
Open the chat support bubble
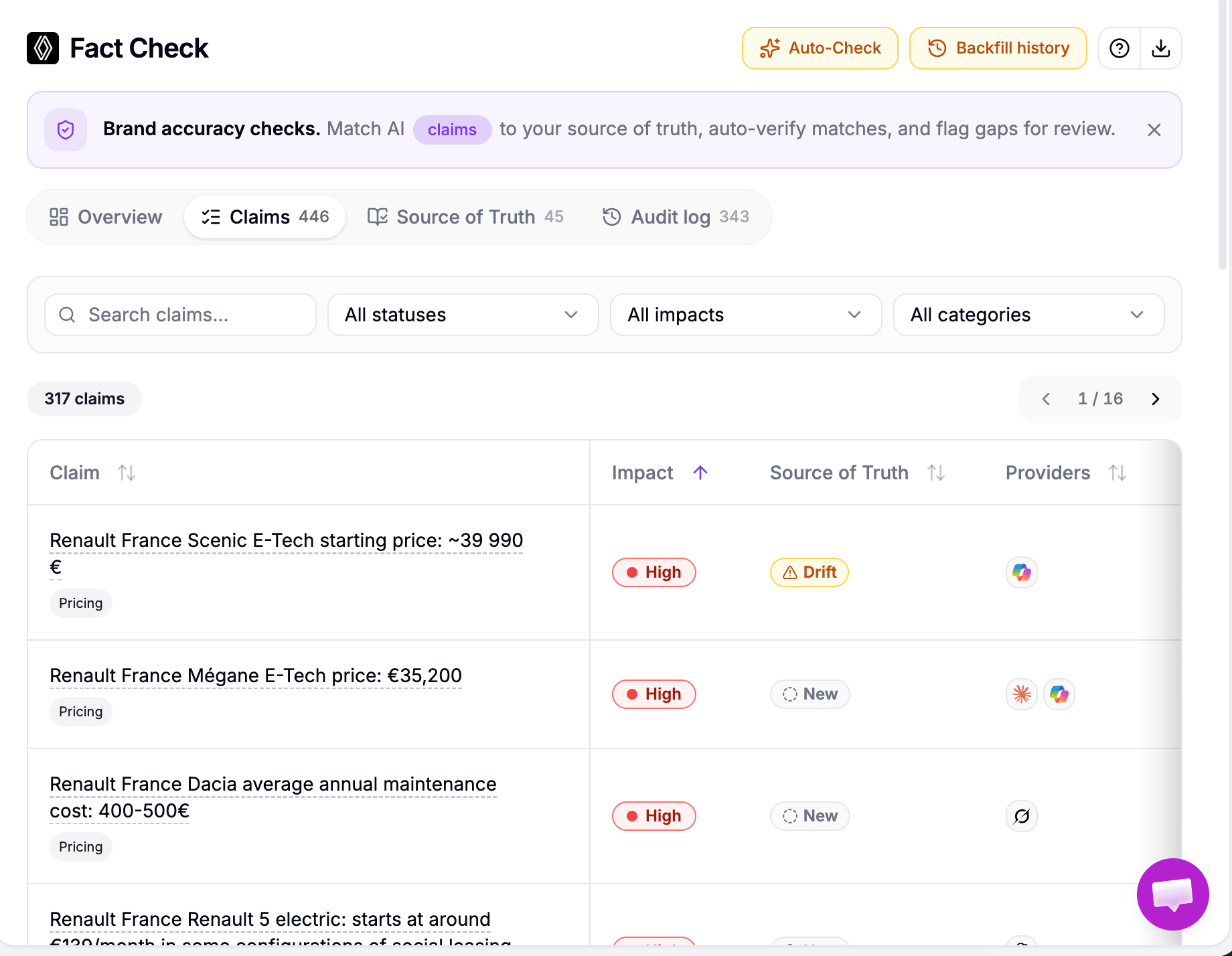(1172, 894)
